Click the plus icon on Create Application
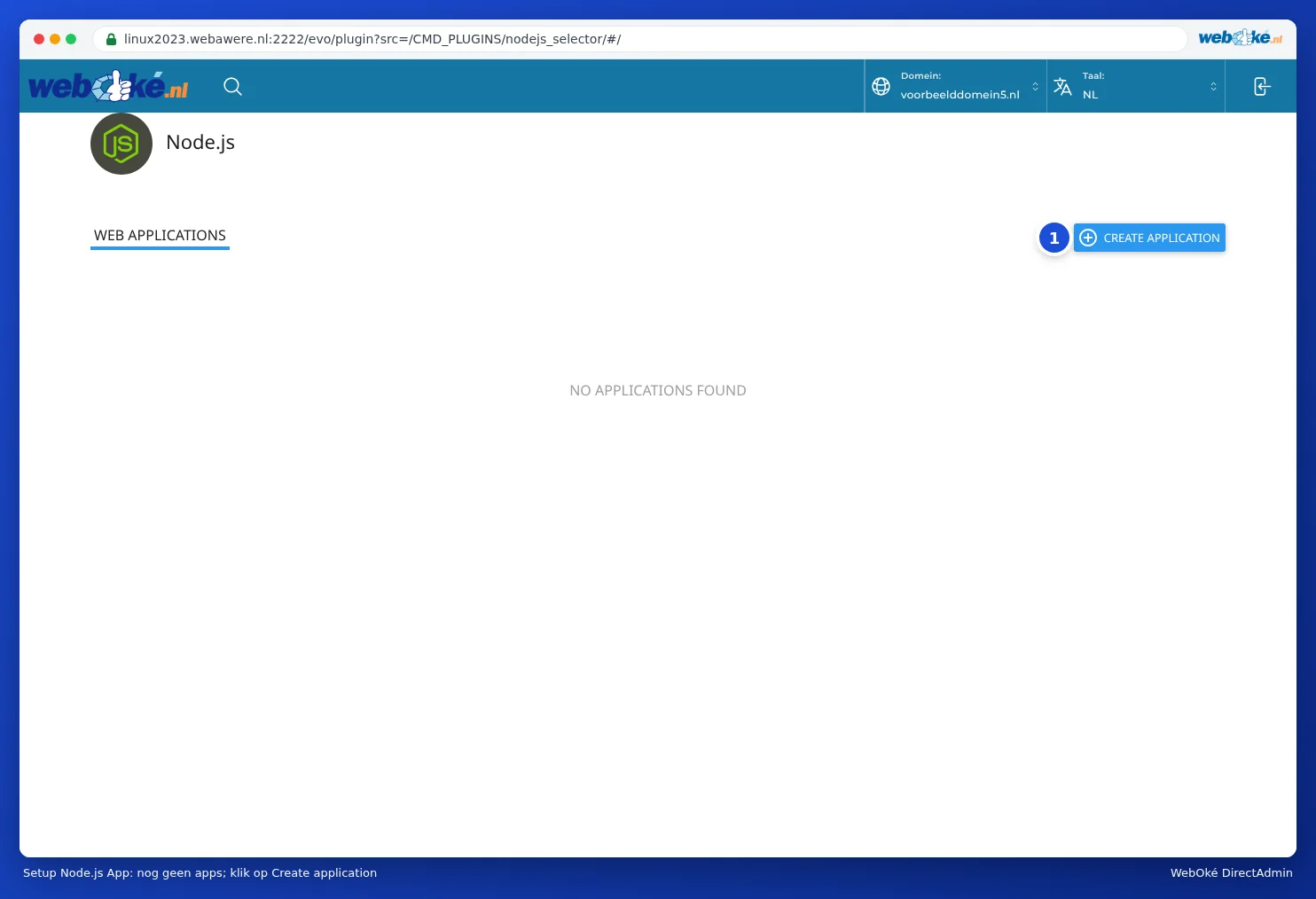The image size is (1316, 899). [x=1088, y=238]
